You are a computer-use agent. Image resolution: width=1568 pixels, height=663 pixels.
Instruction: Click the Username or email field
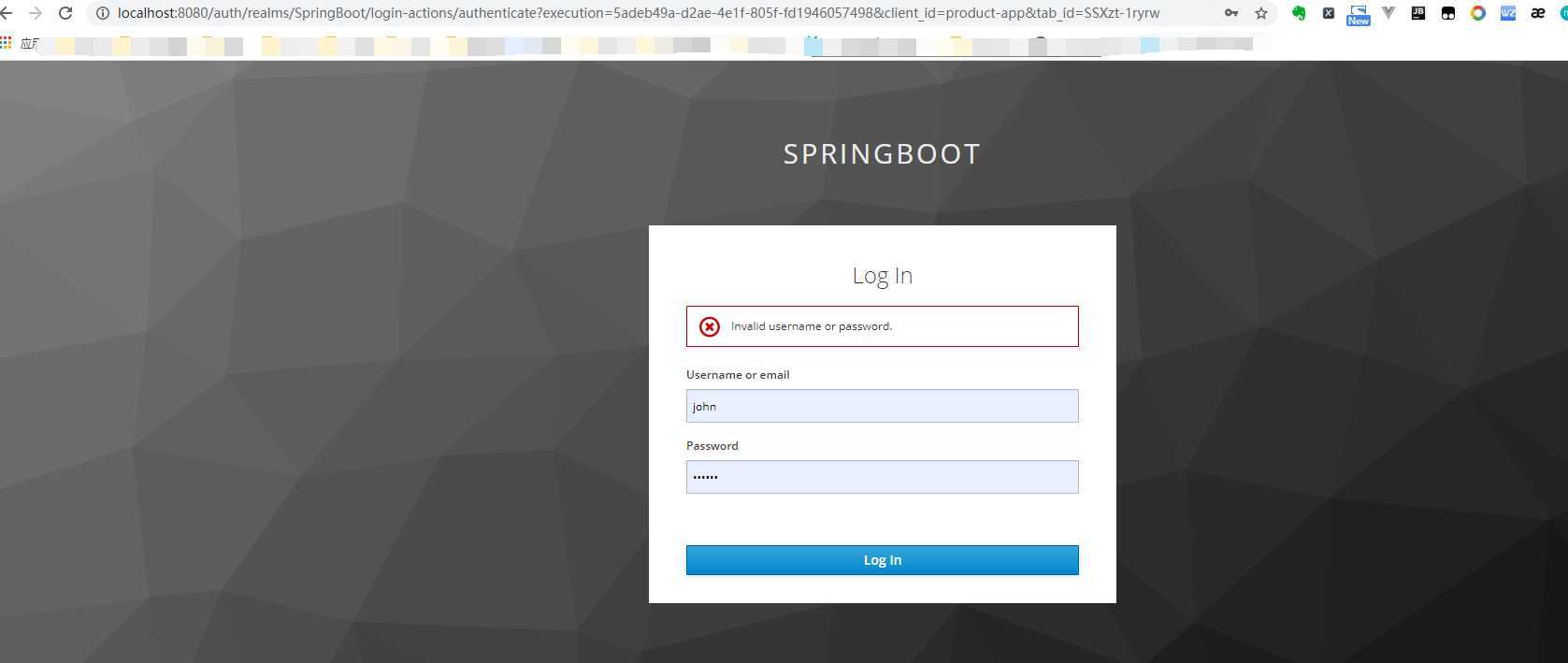click(x=882, y=406)
